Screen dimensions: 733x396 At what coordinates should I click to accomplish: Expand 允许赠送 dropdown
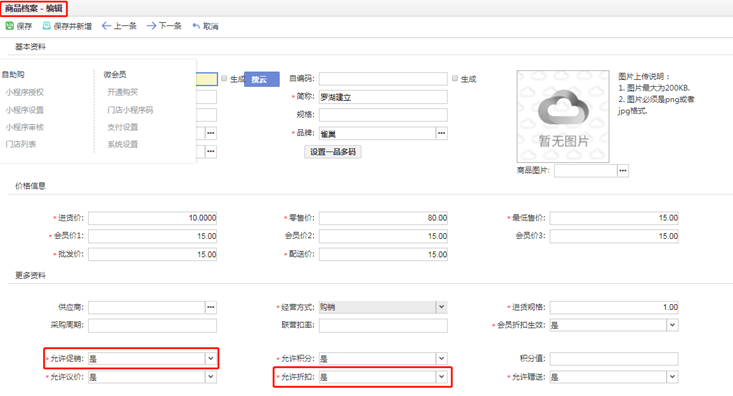(672, 377)
